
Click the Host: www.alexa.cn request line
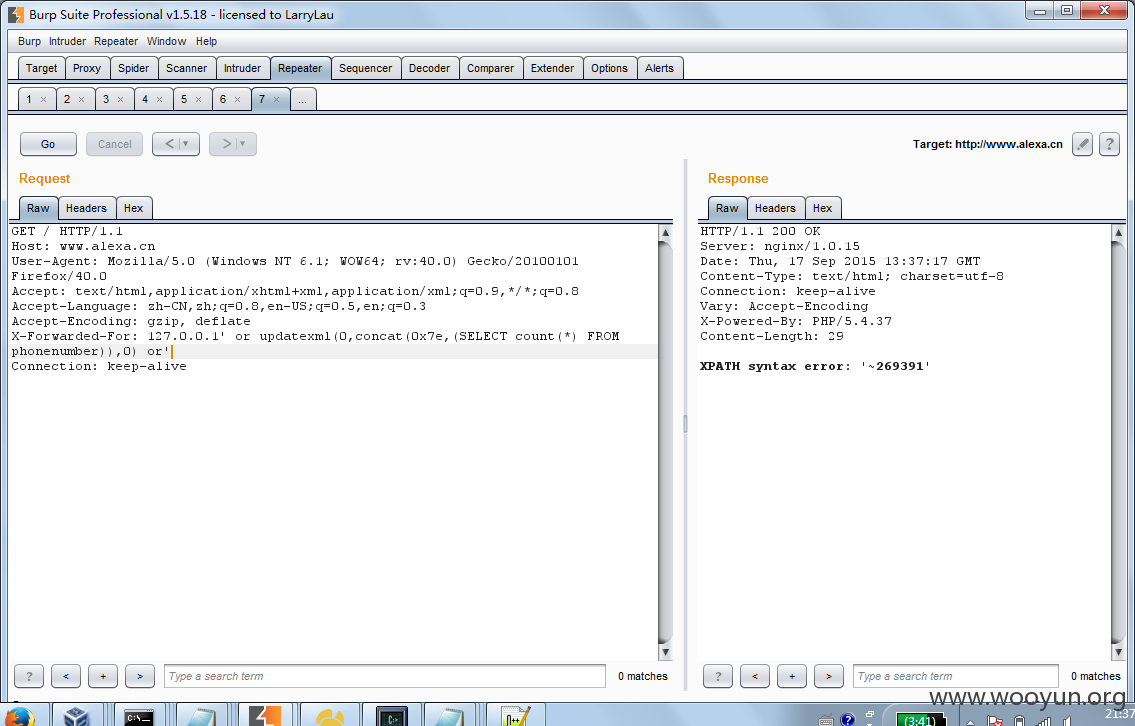[x=83, y=246]
